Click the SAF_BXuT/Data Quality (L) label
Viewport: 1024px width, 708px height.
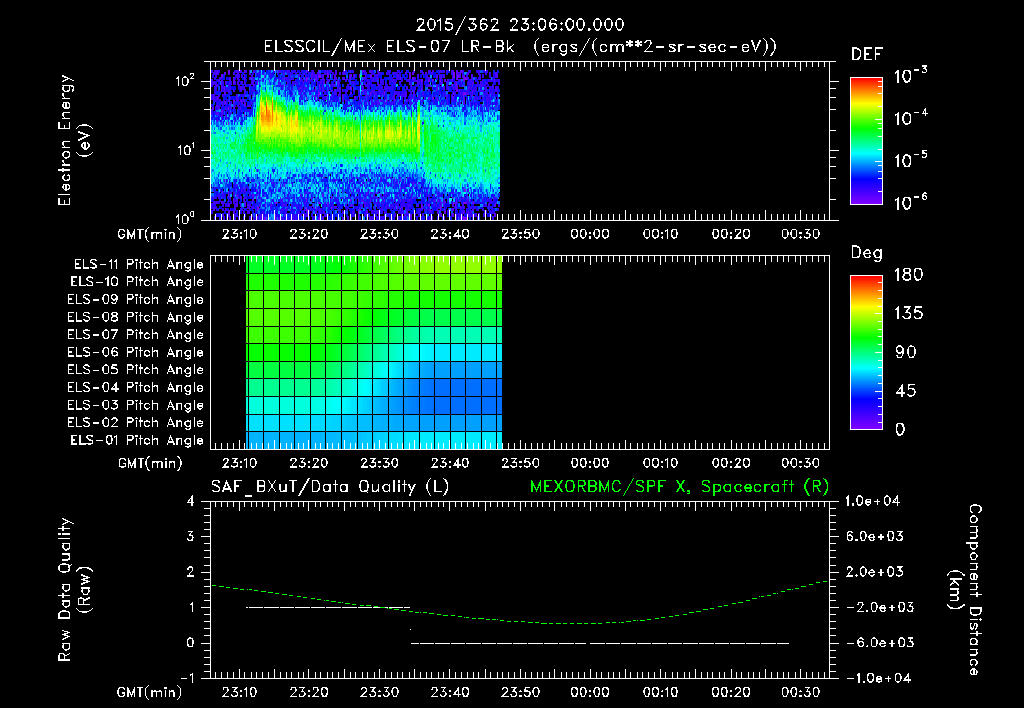coord(330,487)
